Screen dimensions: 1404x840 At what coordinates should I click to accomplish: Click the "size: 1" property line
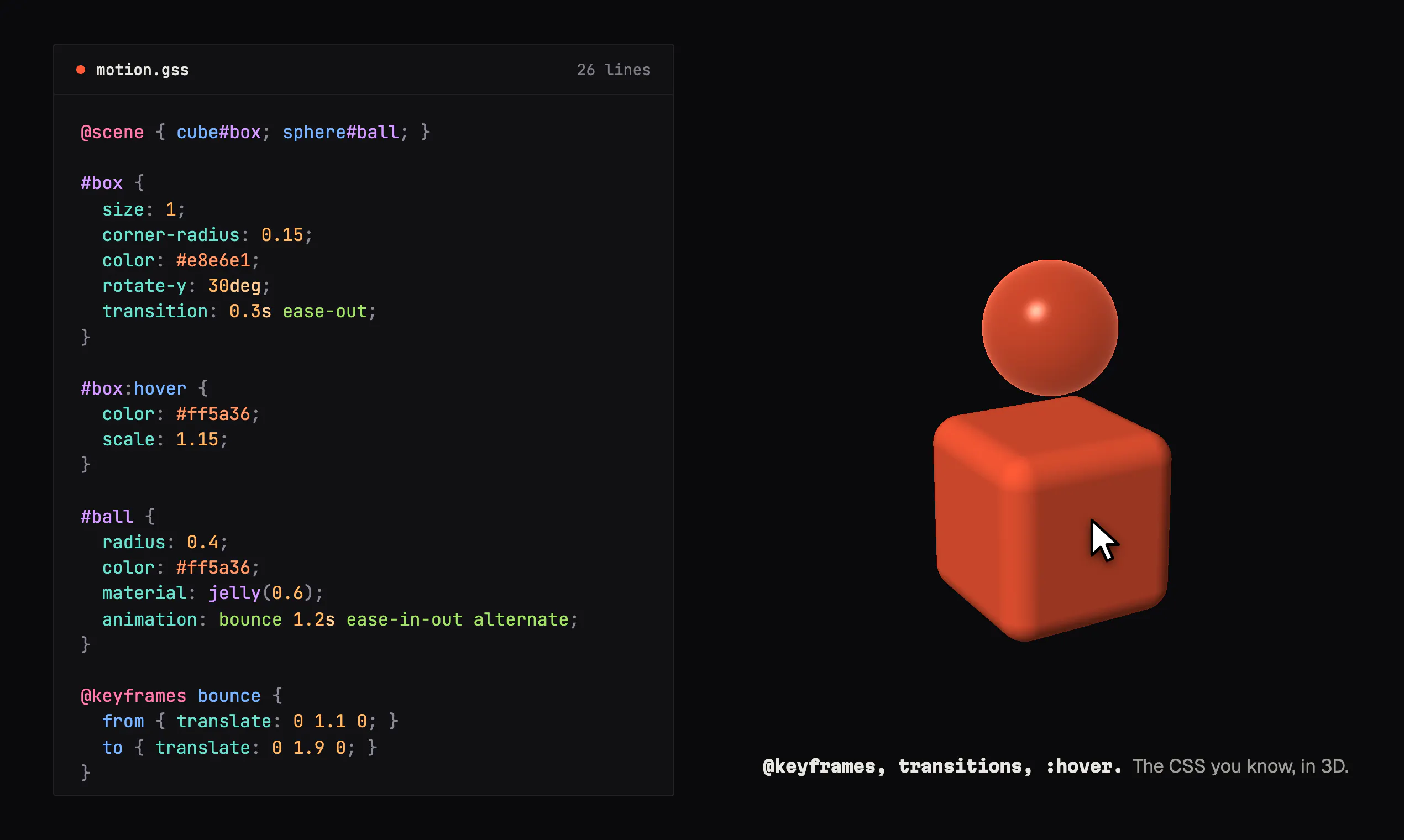pyautogui.click(x=144, y=209)
